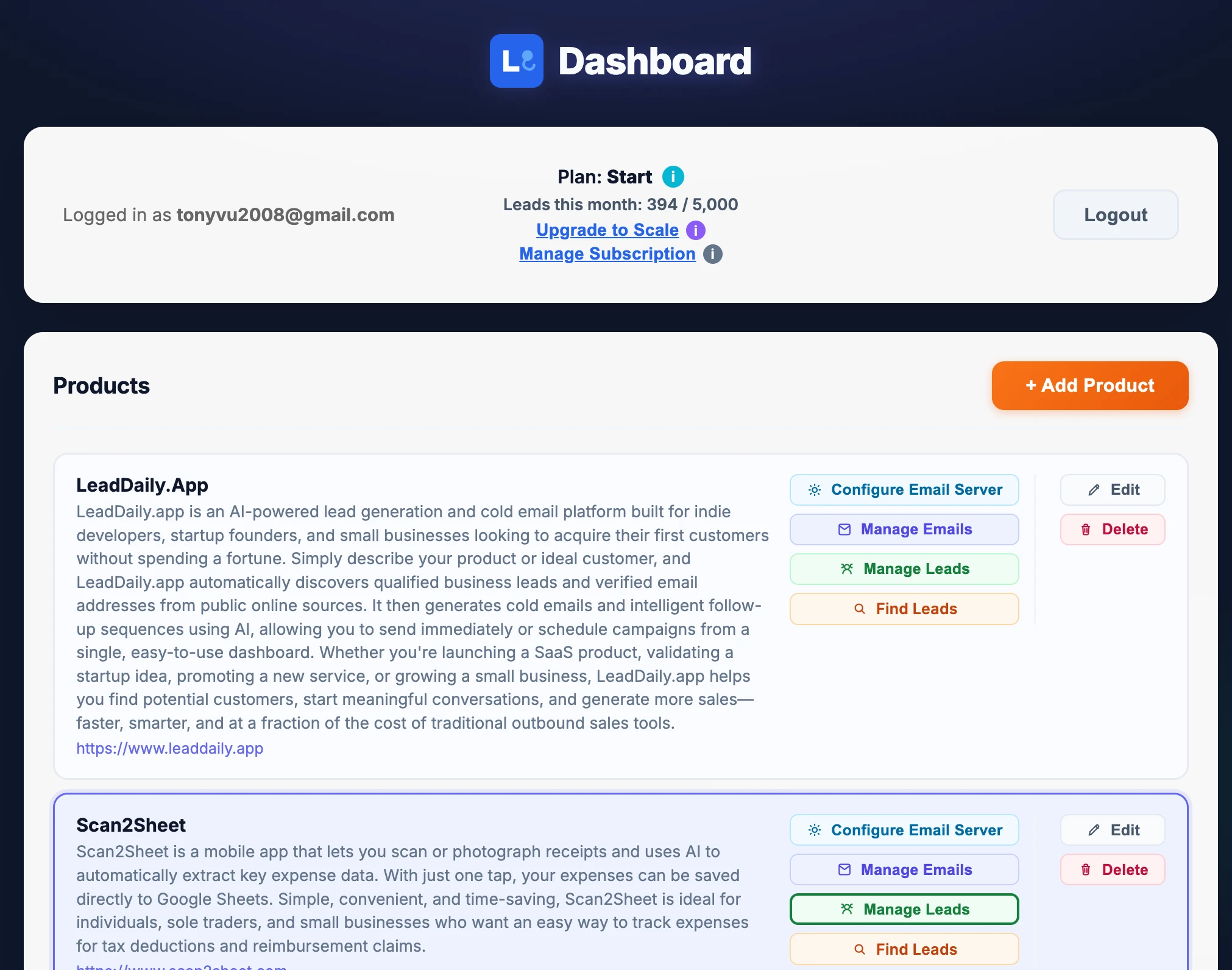1232x970 pixels.
Task: Log out using the Logout button
Action: [1116, 214]
